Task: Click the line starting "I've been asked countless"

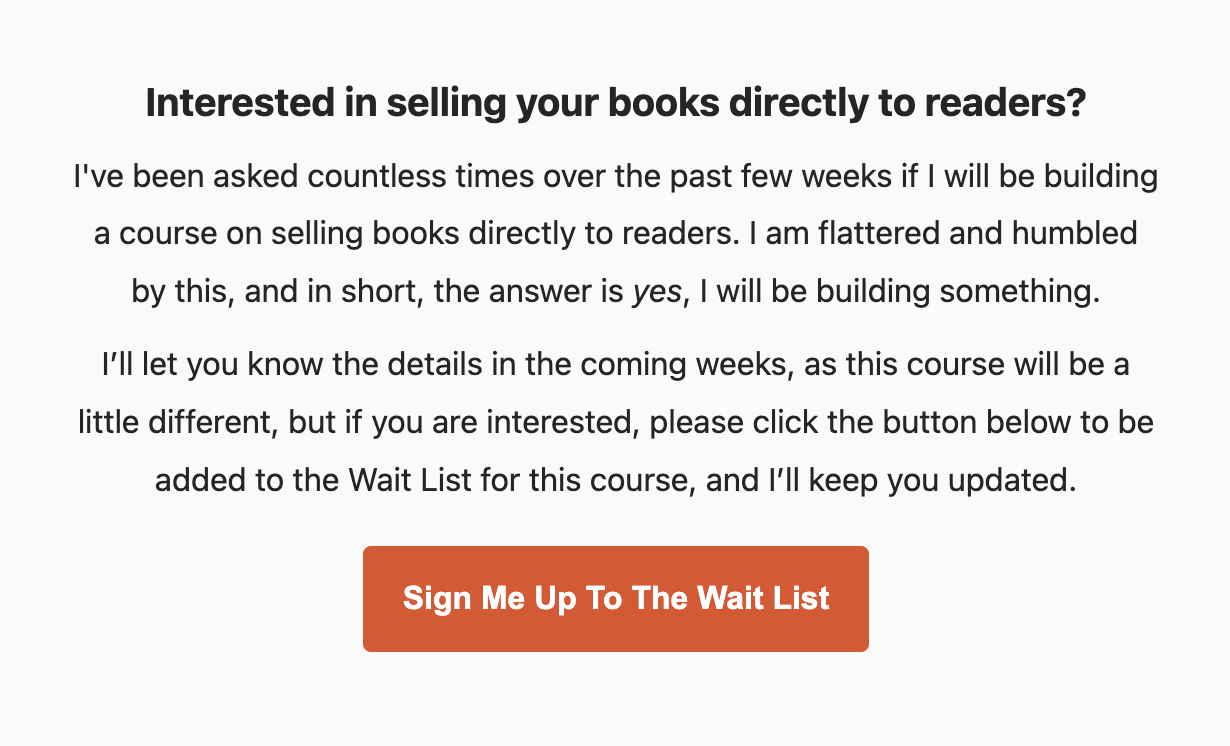Action: [615, 178]
